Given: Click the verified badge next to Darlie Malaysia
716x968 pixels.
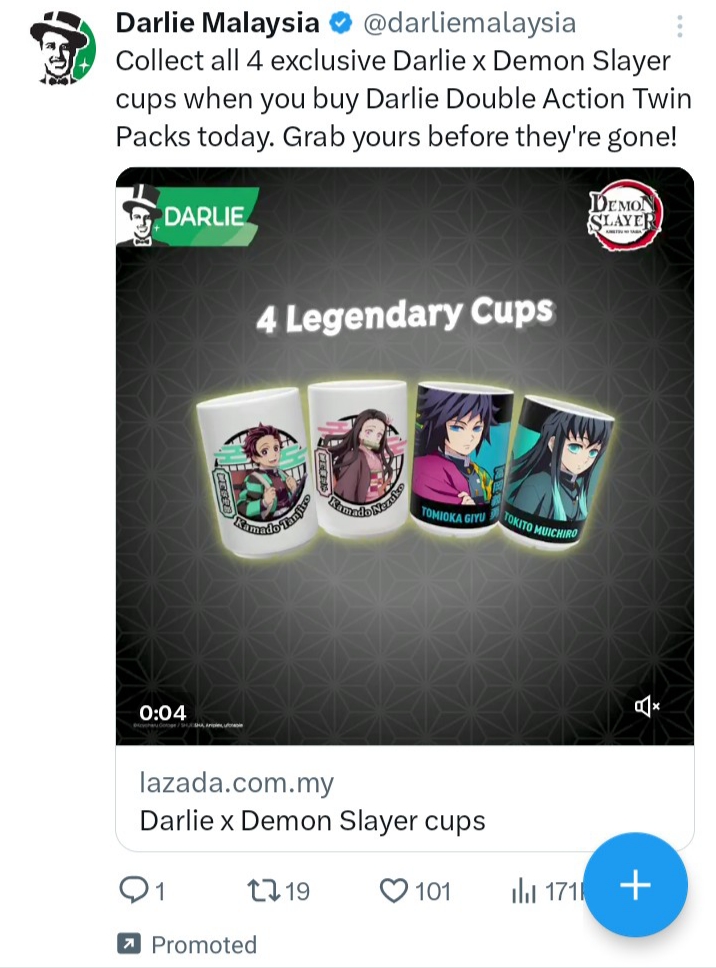Looking at the screenshot, I should point(340,23).
